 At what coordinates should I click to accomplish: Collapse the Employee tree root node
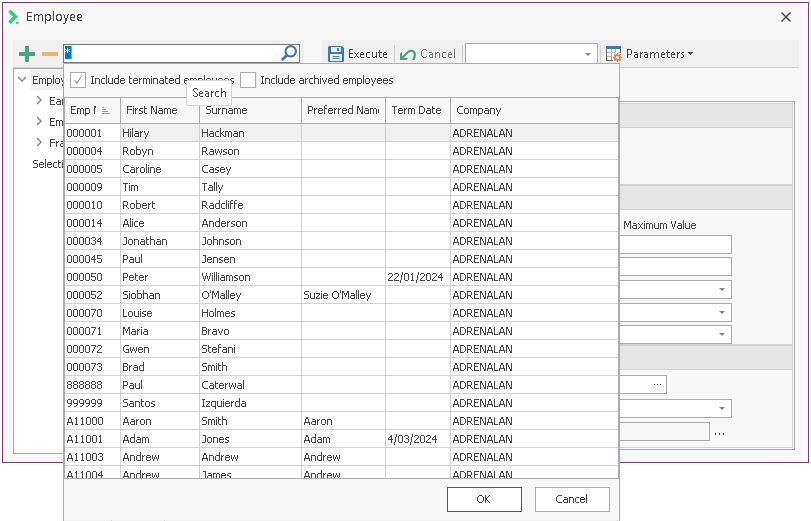tap(23, 80)
